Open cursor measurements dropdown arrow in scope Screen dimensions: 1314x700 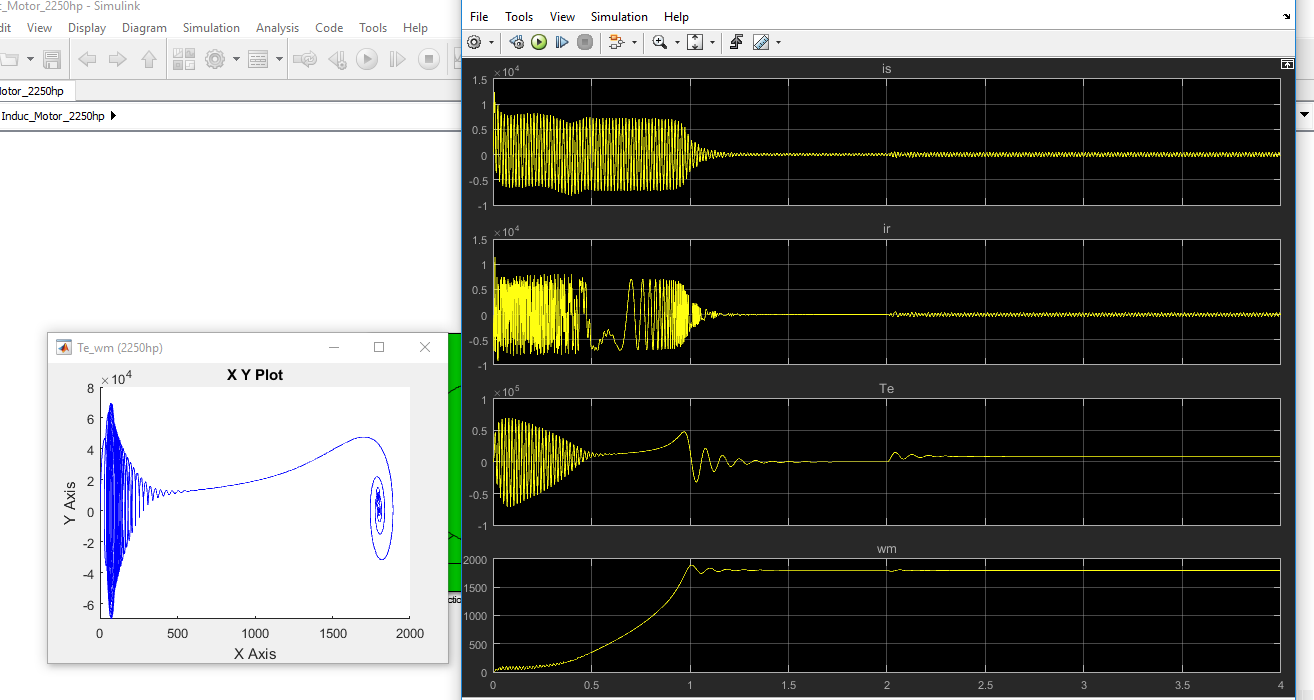click(x=778, y=42)
